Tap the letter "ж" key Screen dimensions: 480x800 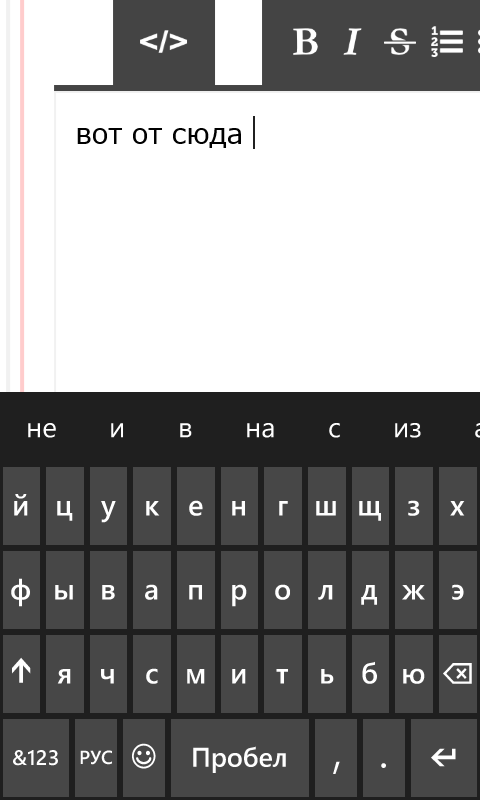[x=414, y=590]
